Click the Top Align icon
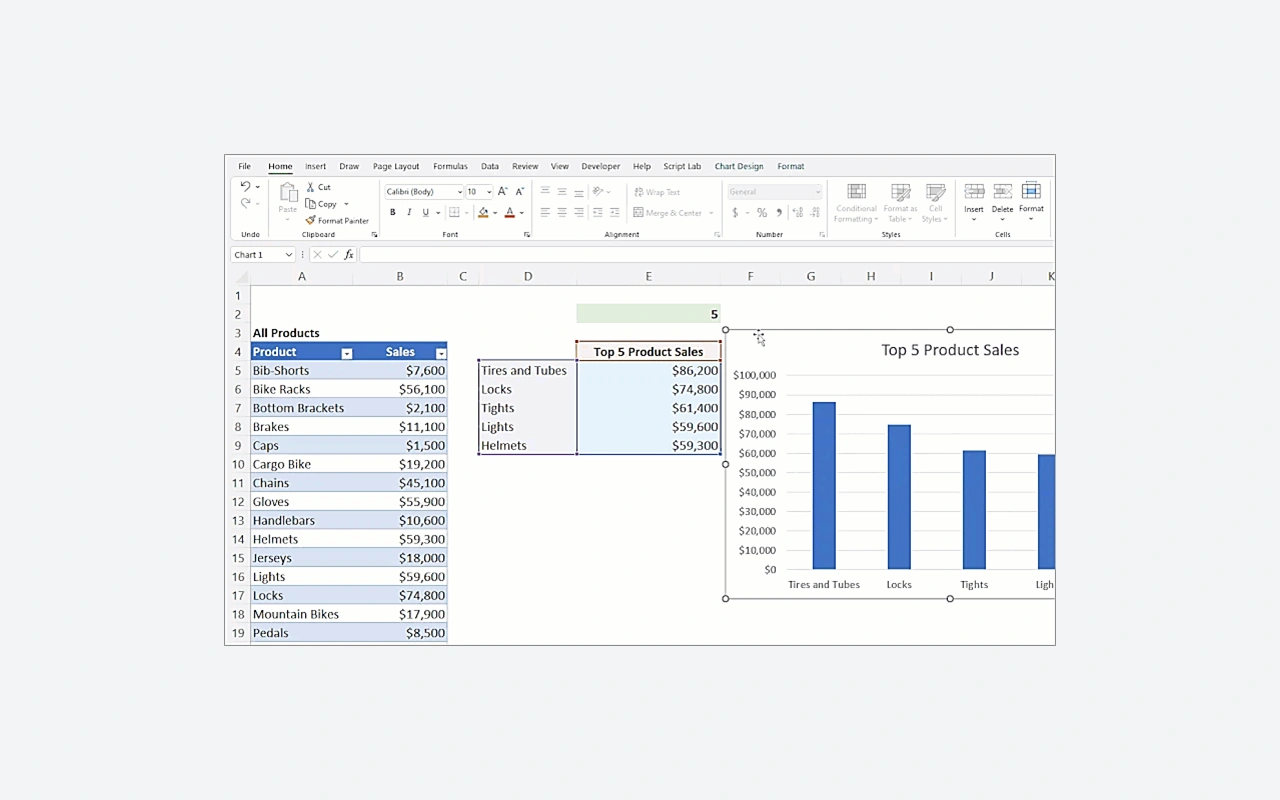The height and width of the screenshot is (800, 1280). pyautogui.click(x=545, y=191)
